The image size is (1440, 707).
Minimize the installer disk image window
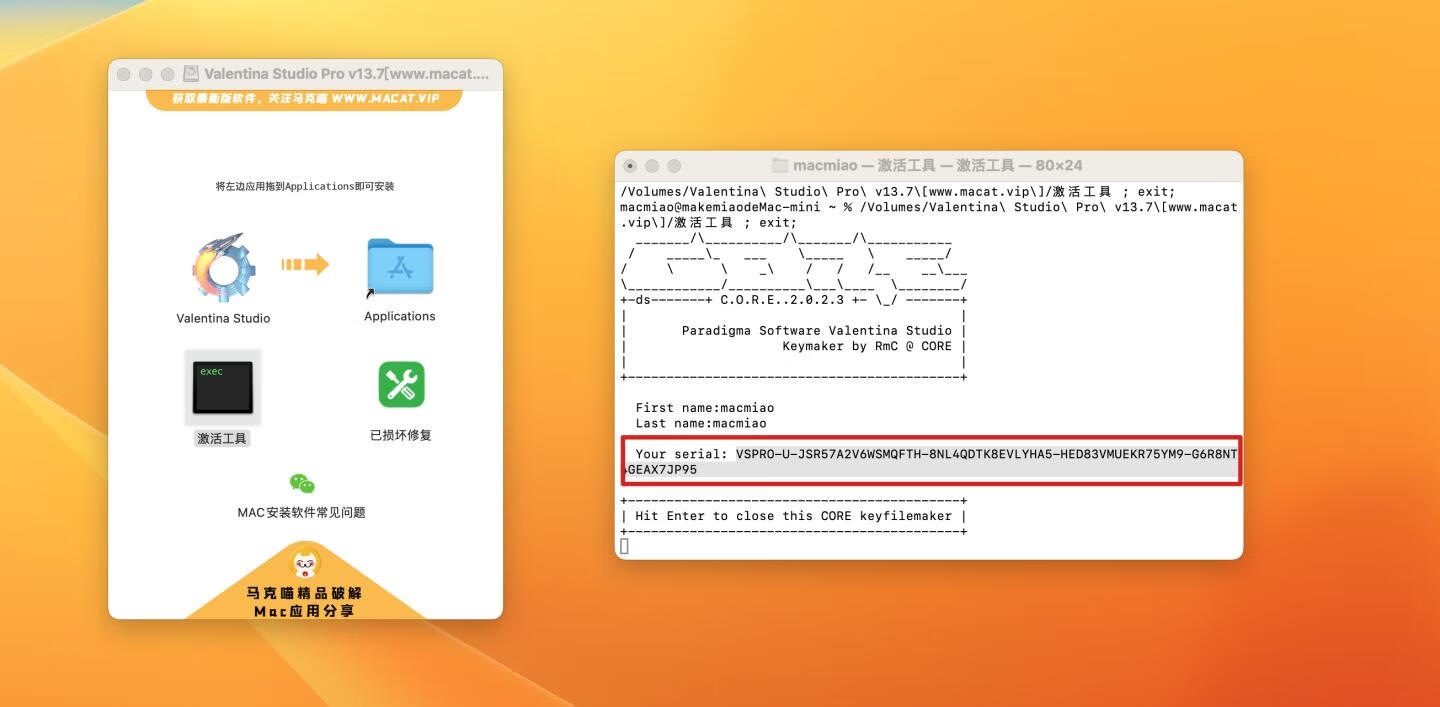[146, 74]
